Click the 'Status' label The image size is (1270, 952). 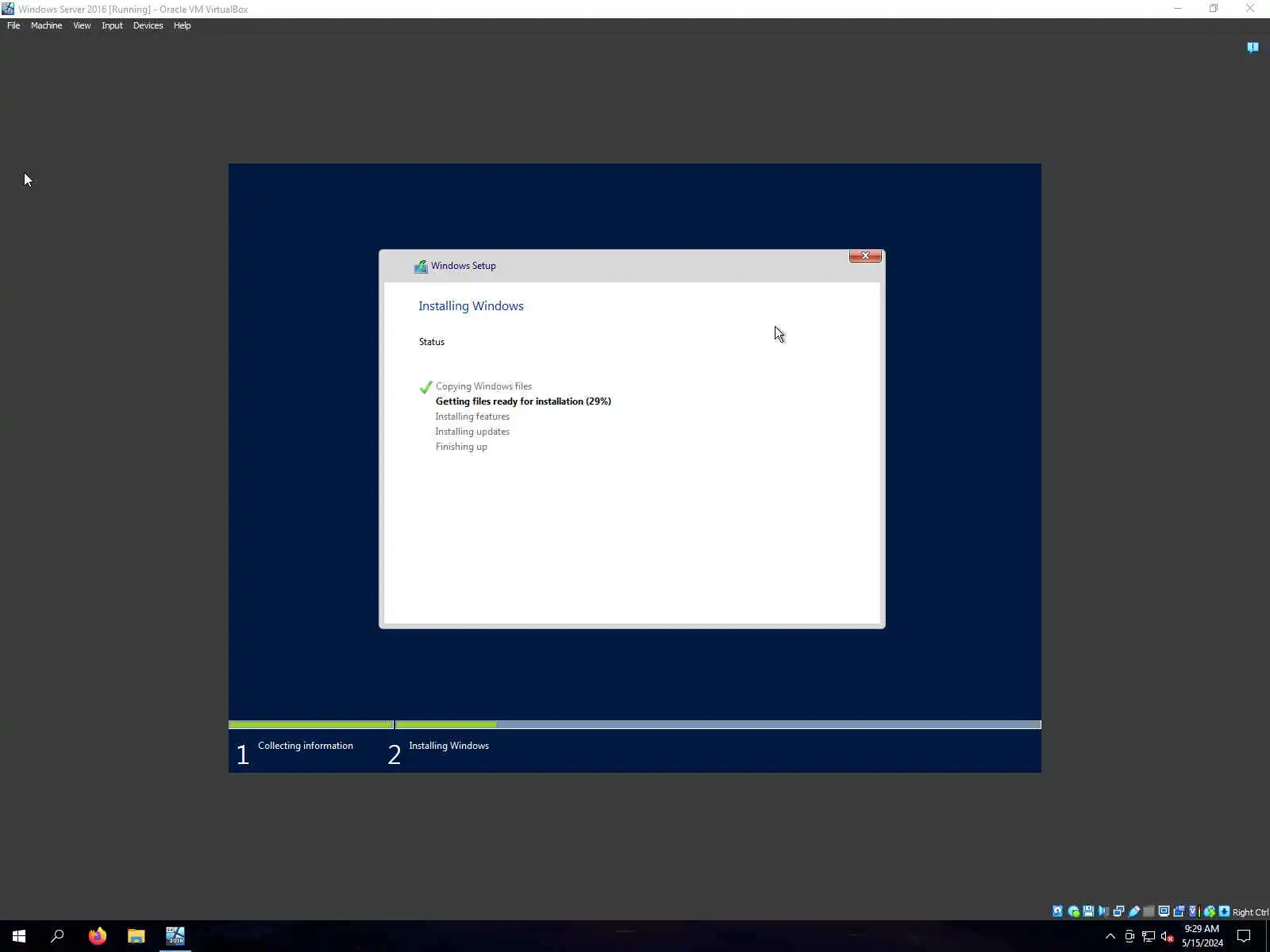(432, 342)
